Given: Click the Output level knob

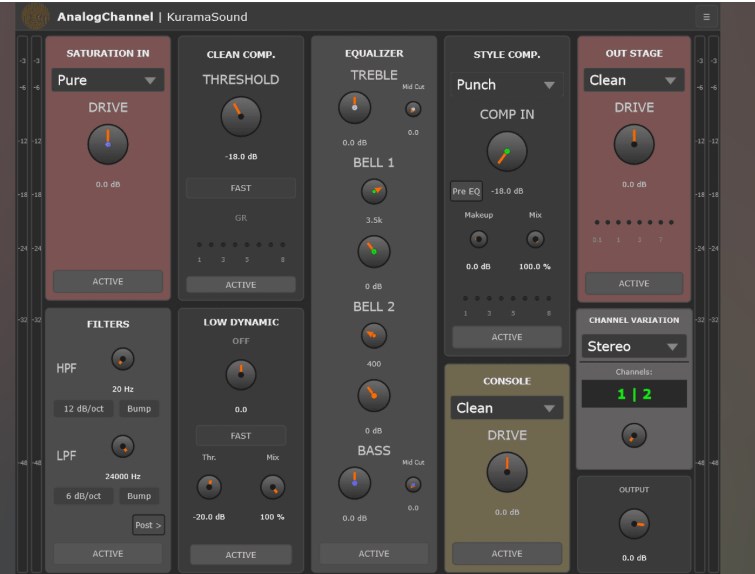Looking at the screenshot, I should [634, 523].
